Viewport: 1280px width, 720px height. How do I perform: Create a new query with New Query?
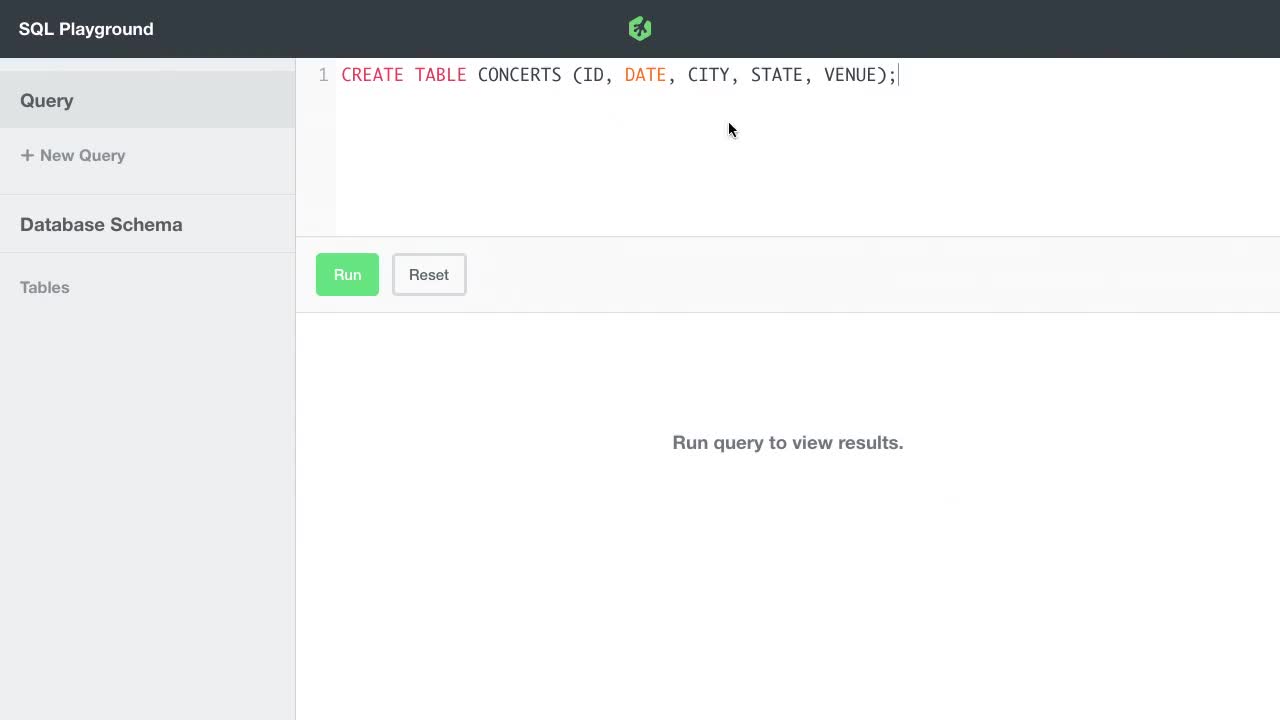[x=82, y=155]
